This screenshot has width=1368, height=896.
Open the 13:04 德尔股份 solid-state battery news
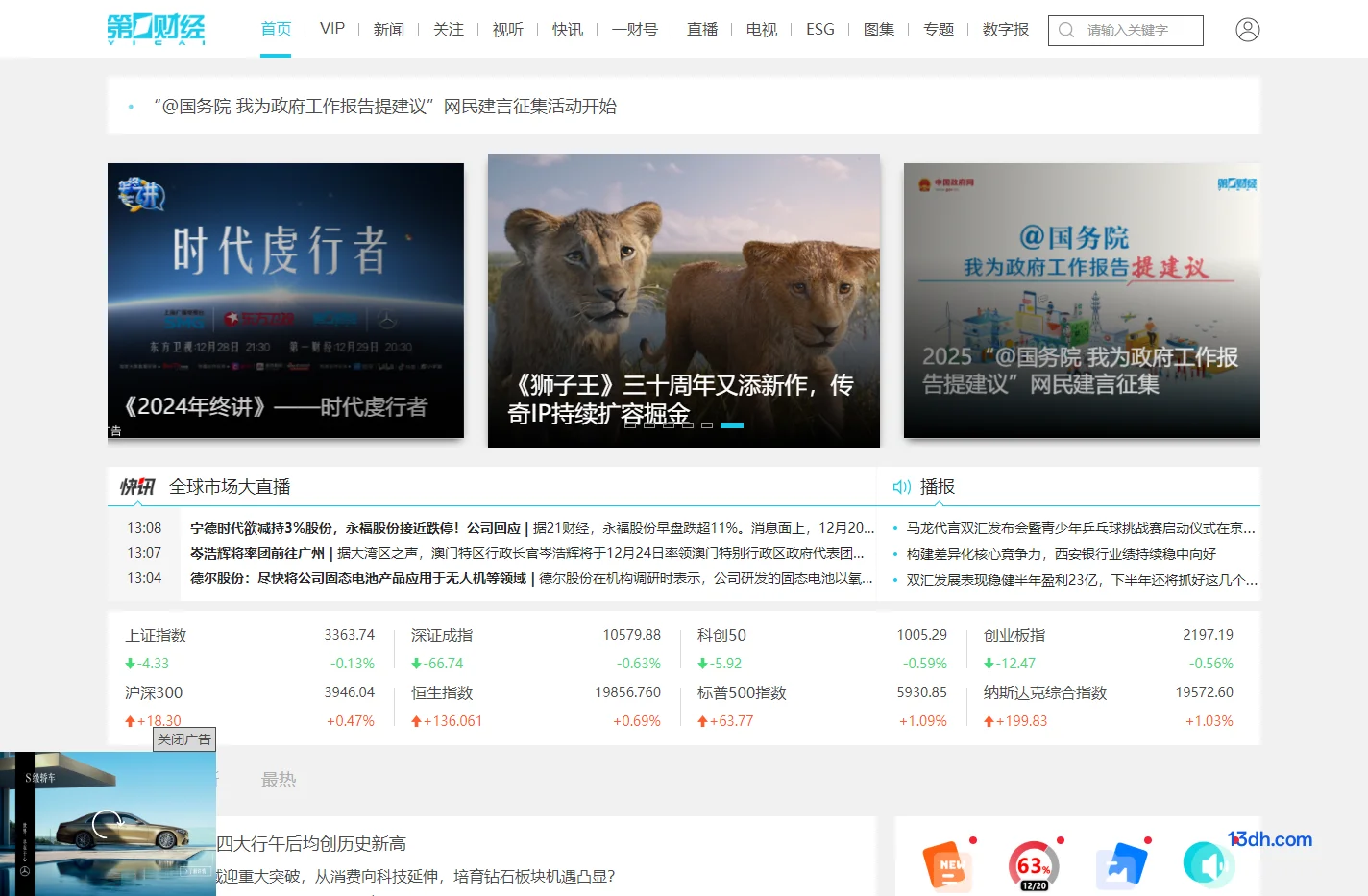531,578
